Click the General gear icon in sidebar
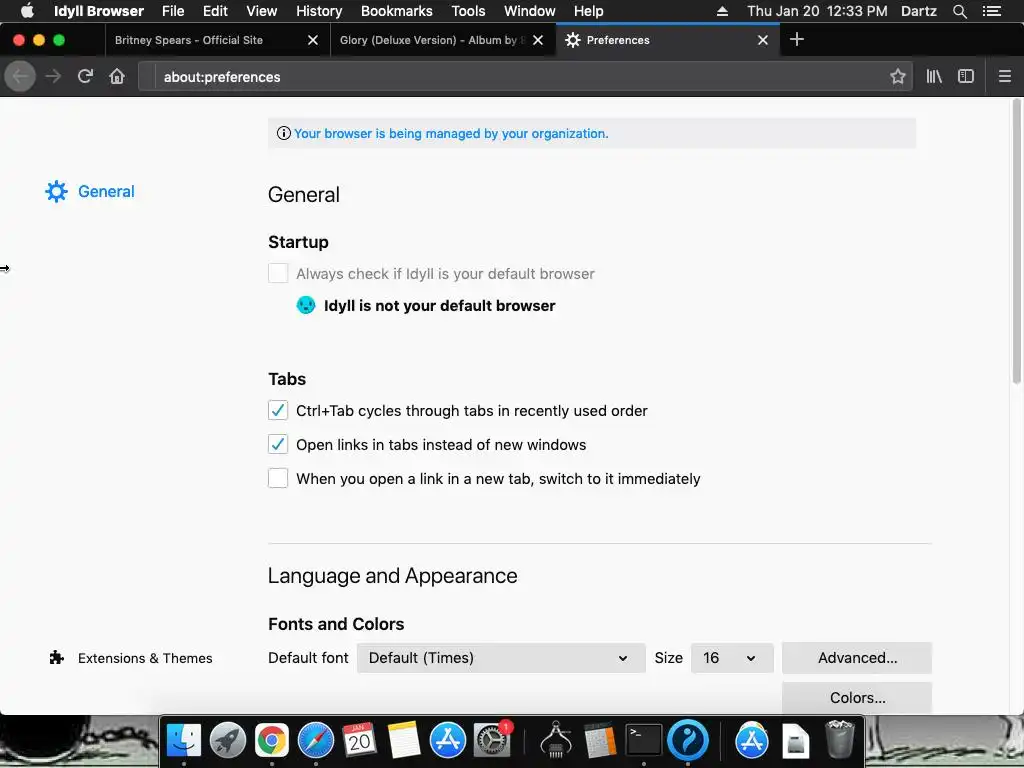The width and height of the screenshot is (1024, 768). coord(56,191)
